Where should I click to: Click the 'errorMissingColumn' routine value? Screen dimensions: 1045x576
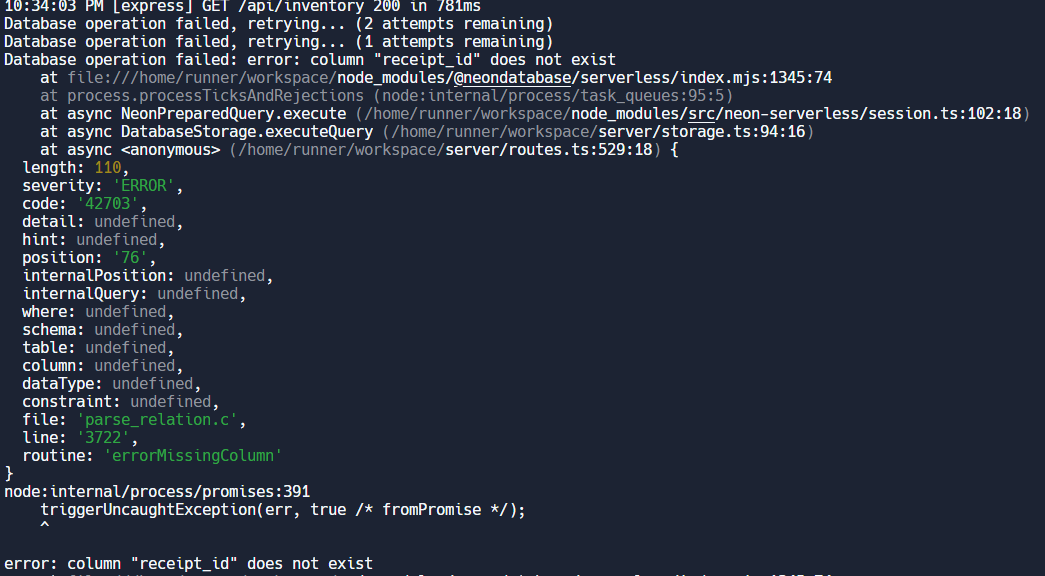point(193,456)
